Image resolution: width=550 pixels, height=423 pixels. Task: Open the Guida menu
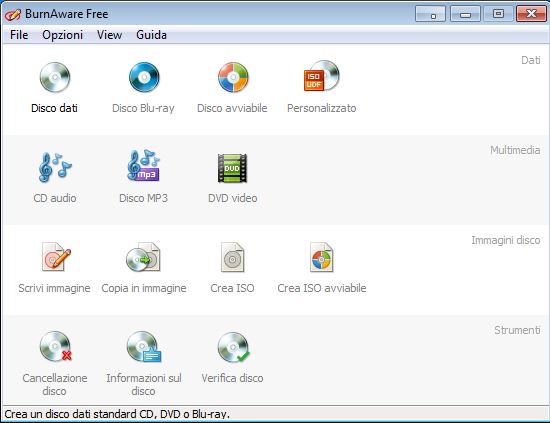(151, 35)
